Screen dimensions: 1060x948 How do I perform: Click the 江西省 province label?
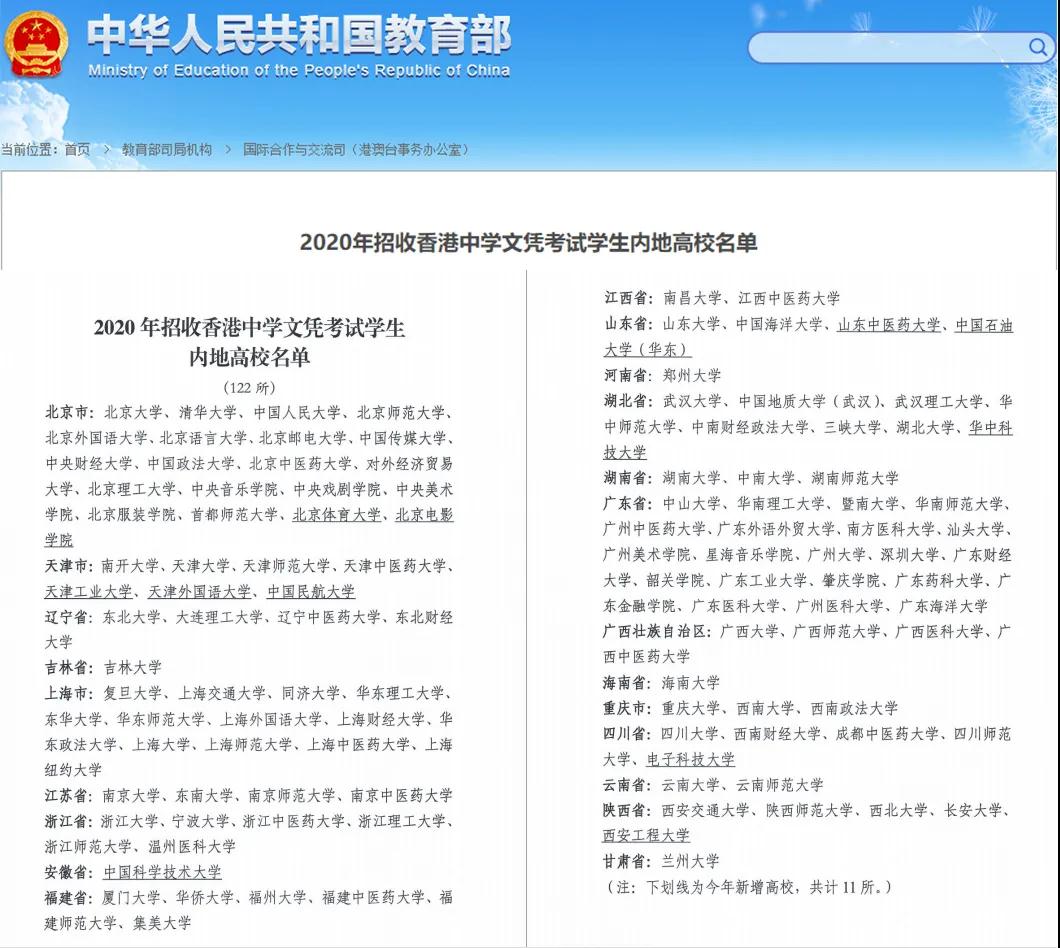[x=629, y=298]
